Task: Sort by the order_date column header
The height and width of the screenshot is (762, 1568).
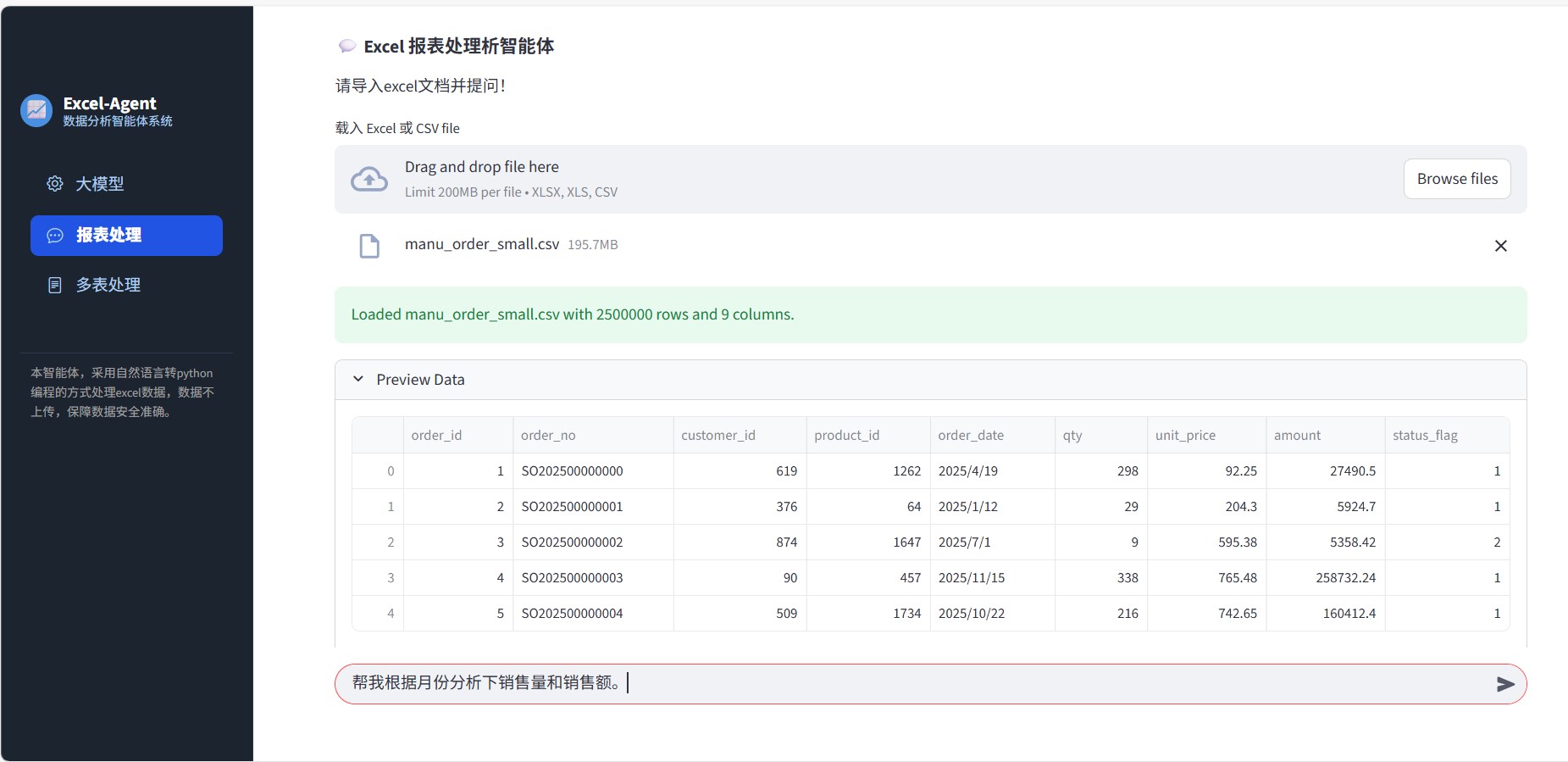Action: click(x=971, y=436)
